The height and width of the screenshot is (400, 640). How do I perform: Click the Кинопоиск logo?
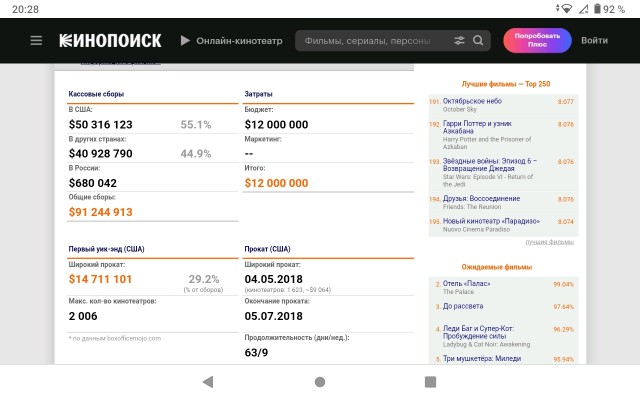point(110,40)
